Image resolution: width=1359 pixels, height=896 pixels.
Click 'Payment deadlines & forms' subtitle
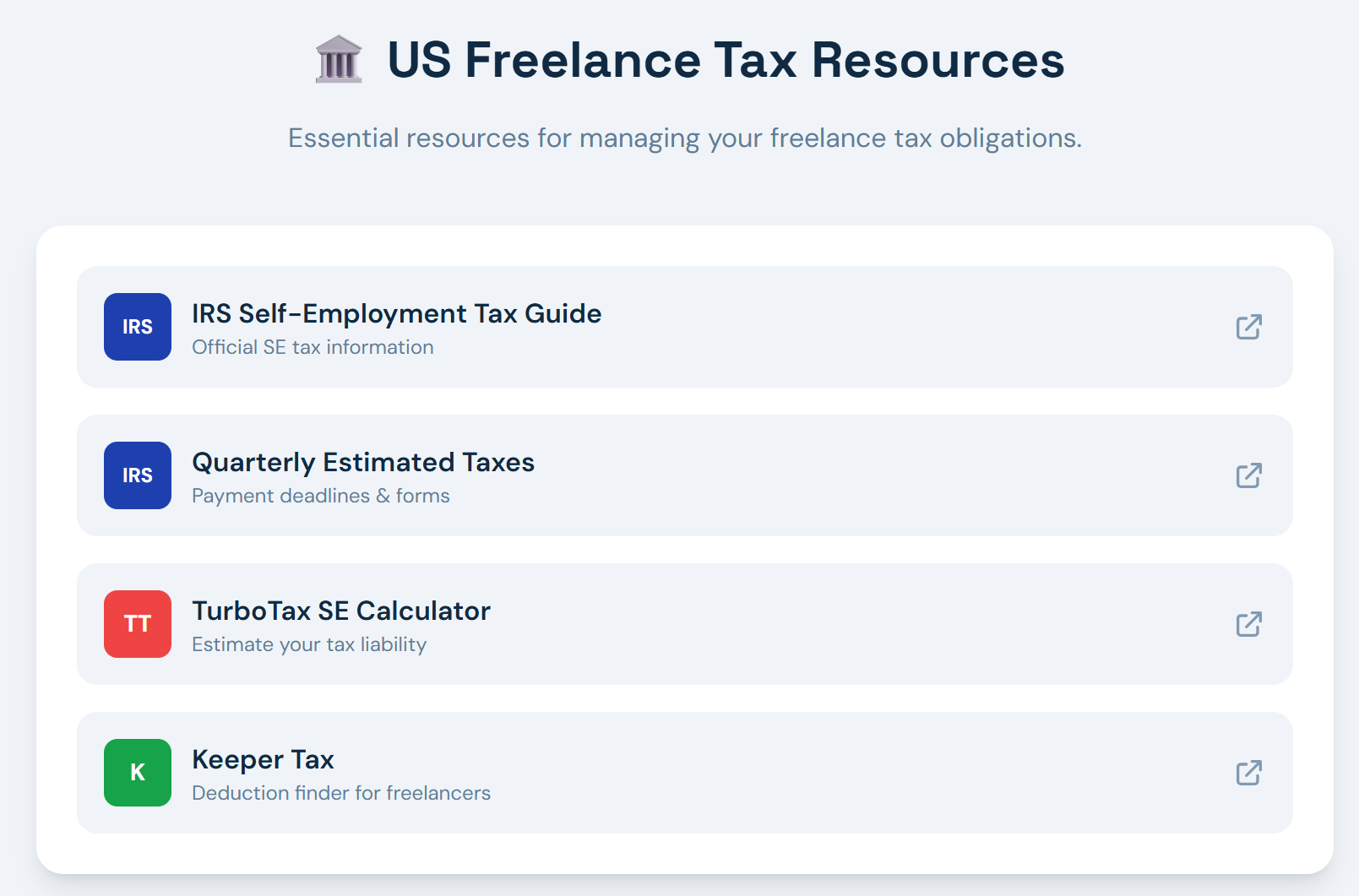tap(320, 496)
